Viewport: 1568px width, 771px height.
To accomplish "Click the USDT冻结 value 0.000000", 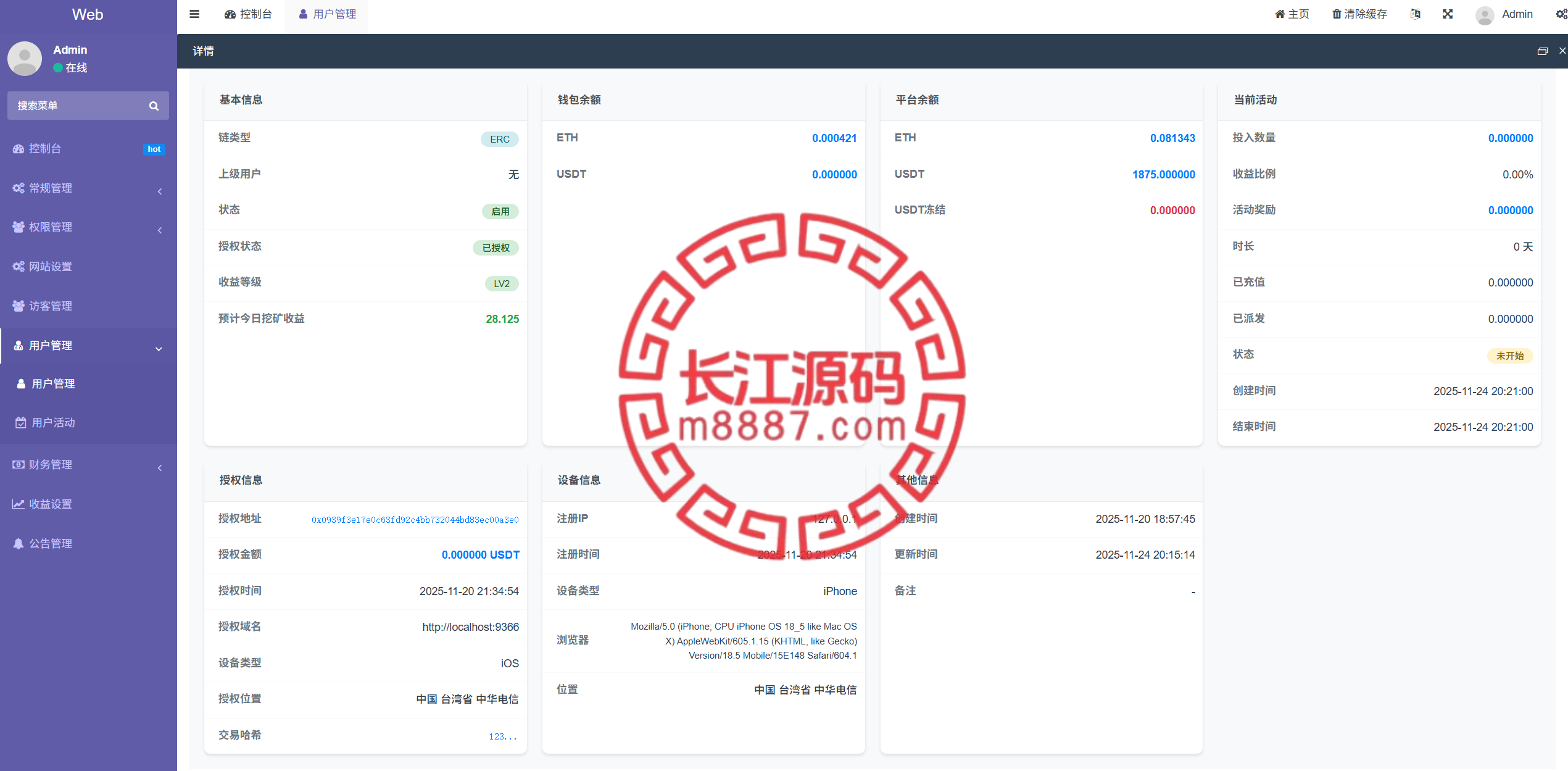I will click(x=1172, y=210).
